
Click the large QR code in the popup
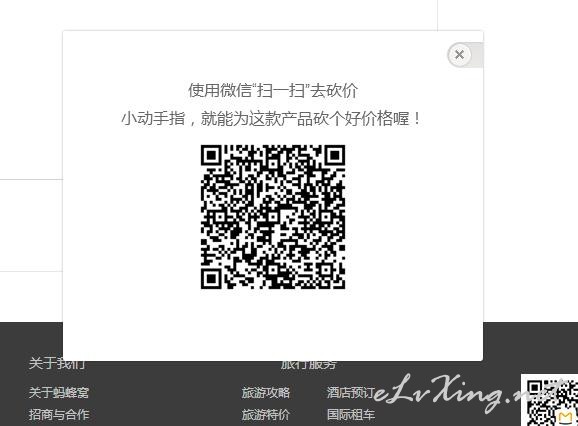tap(273, 217)
